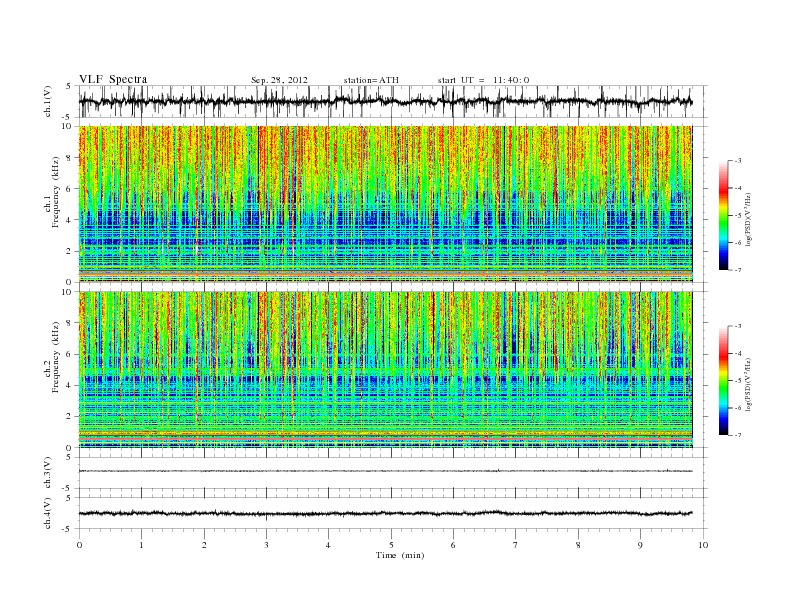Click the ch.2 spectrogram color scale bar
This screenshot has height=612, width=792.
[724, 381]
